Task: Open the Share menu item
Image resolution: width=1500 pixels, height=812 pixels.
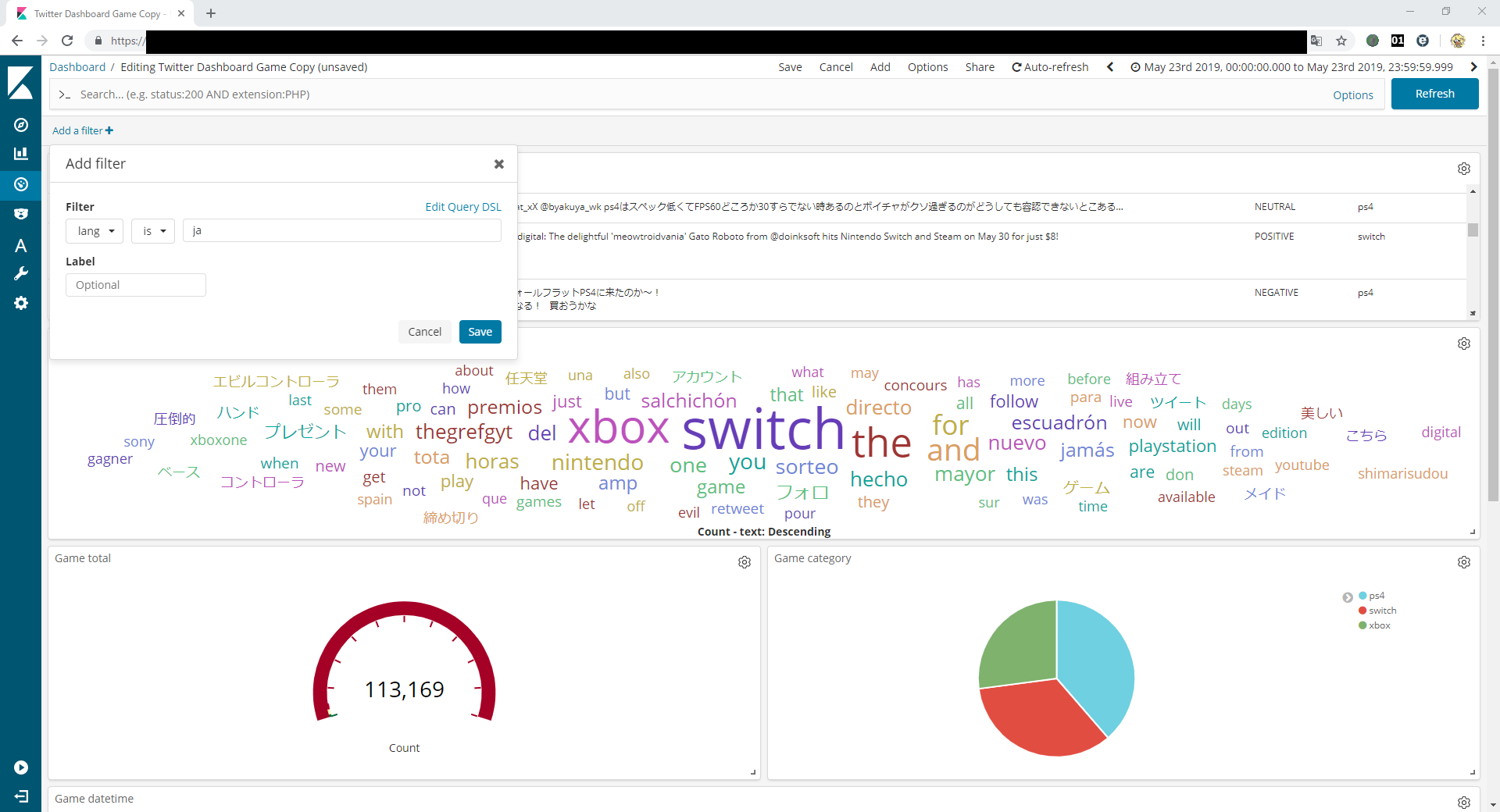Action: [x=979, y=67]
